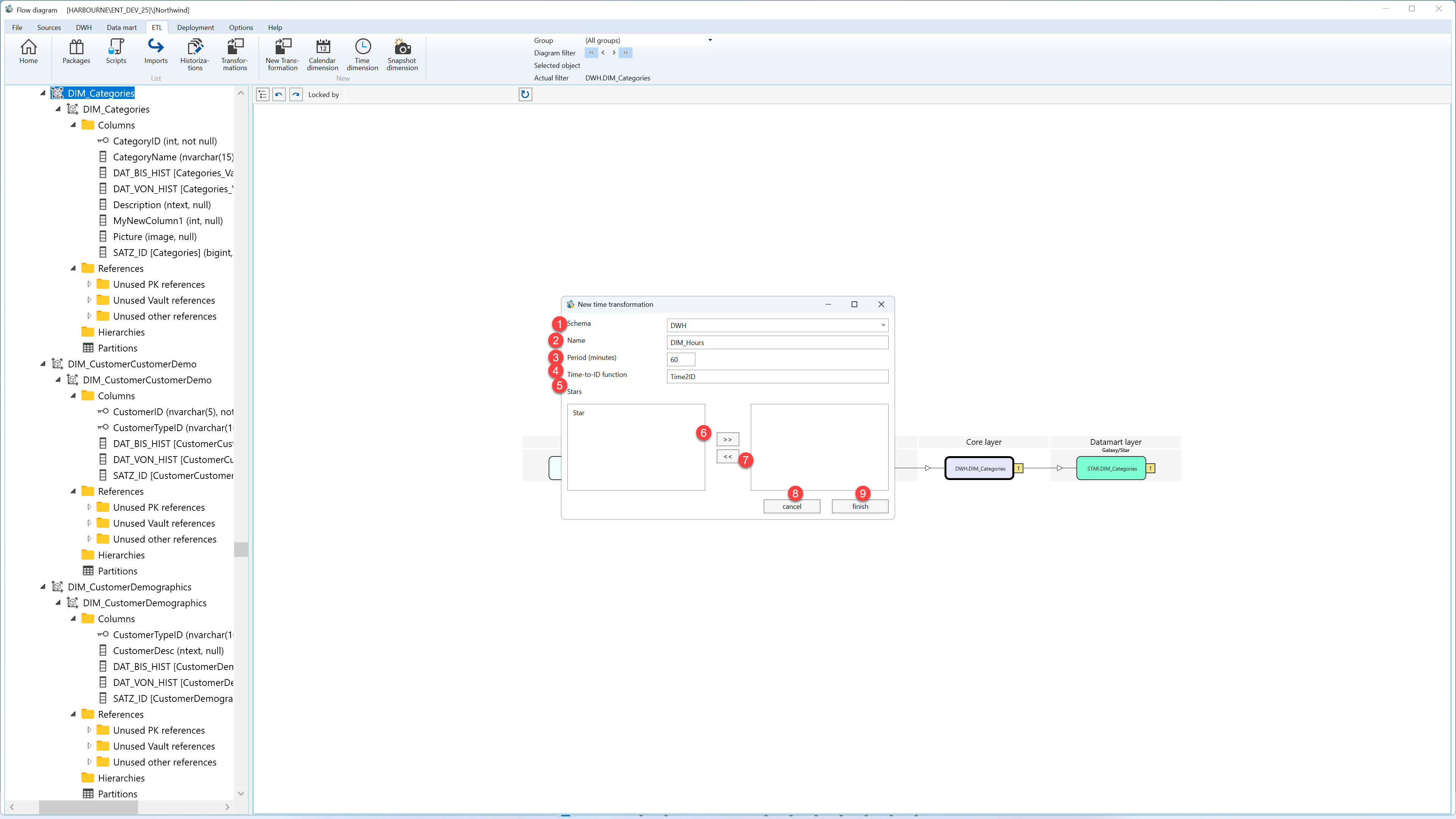Image resolution: width=1456 pixels, height=819 pixels.
Task: Select the STAR.DIM_Categories node
Action: coord(1111,469)
